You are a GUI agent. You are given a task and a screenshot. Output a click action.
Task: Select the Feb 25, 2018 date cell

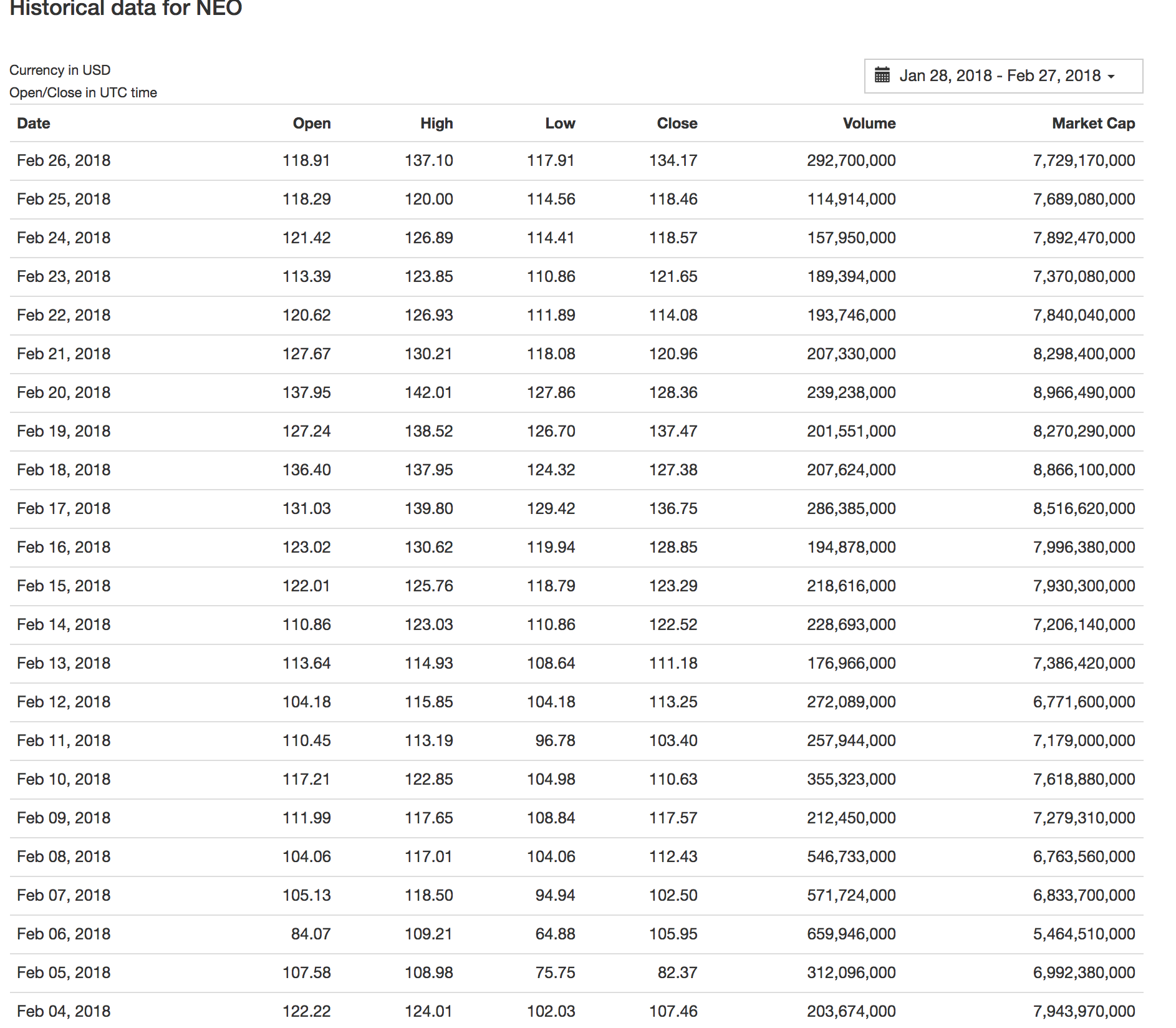tap(64, 200)
